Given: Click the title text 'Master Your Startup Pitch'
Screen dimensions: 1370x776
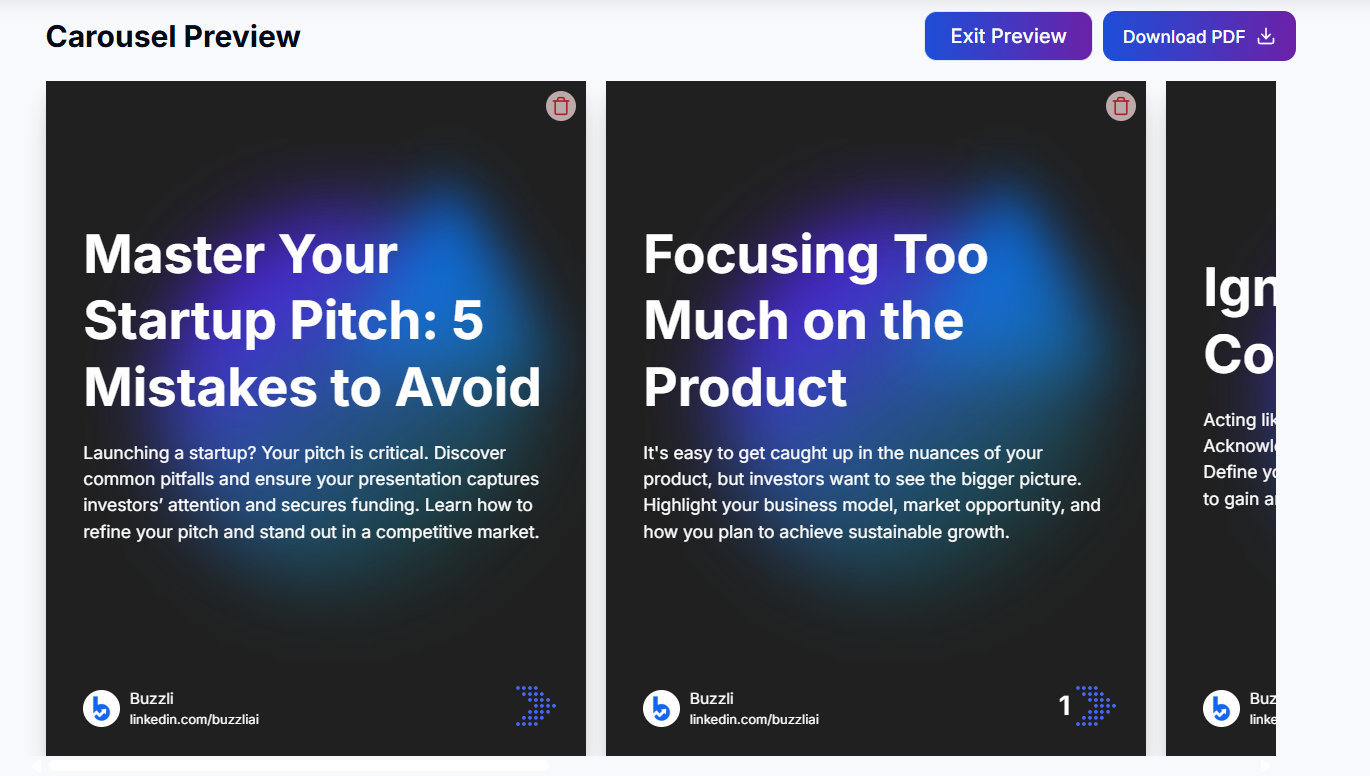Looking at the screenshot, I should click(311, 320).
